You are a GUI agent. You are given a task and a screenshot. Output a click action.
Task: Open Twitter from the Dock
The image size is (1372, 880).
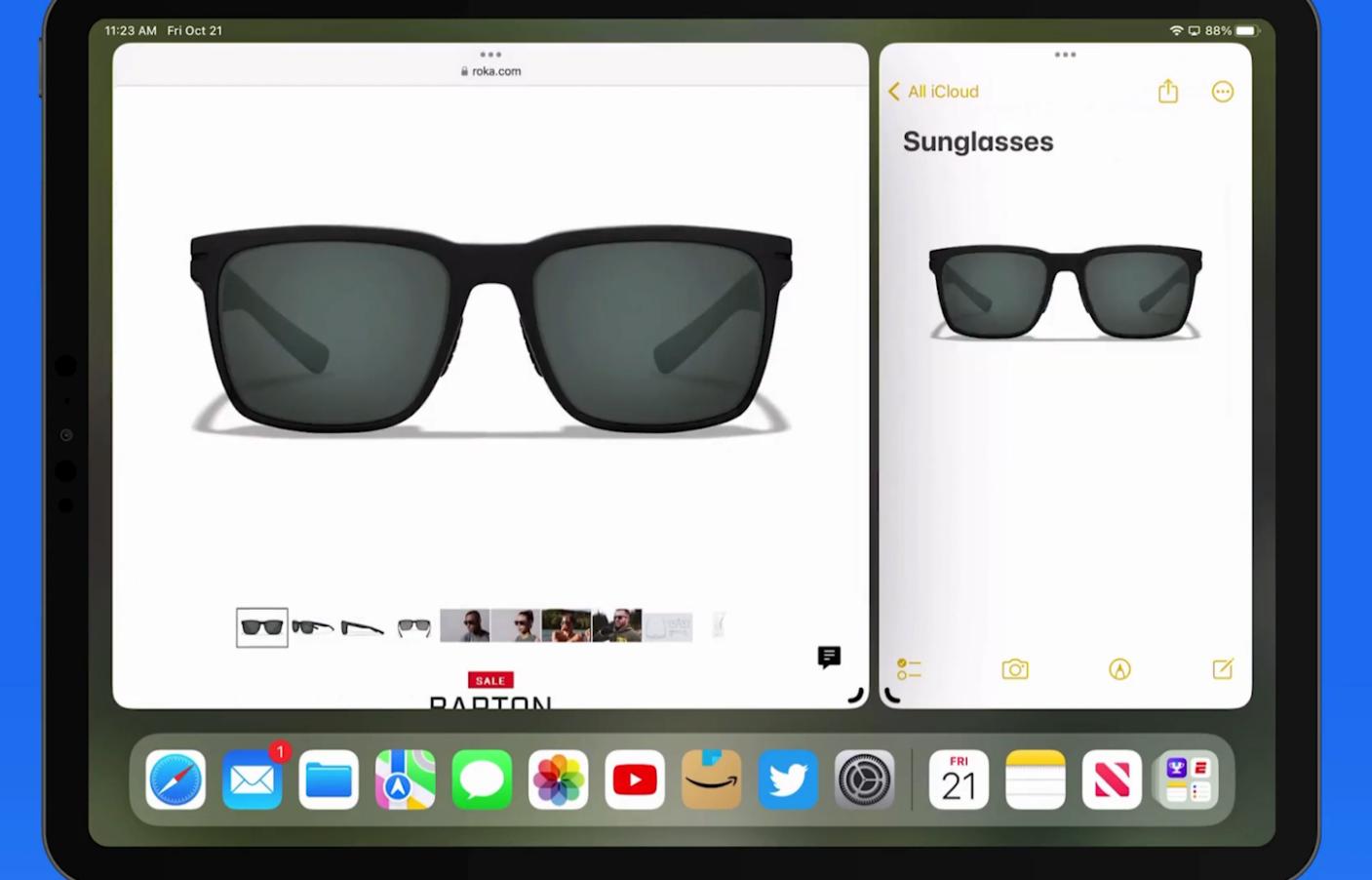coord(787,779)
